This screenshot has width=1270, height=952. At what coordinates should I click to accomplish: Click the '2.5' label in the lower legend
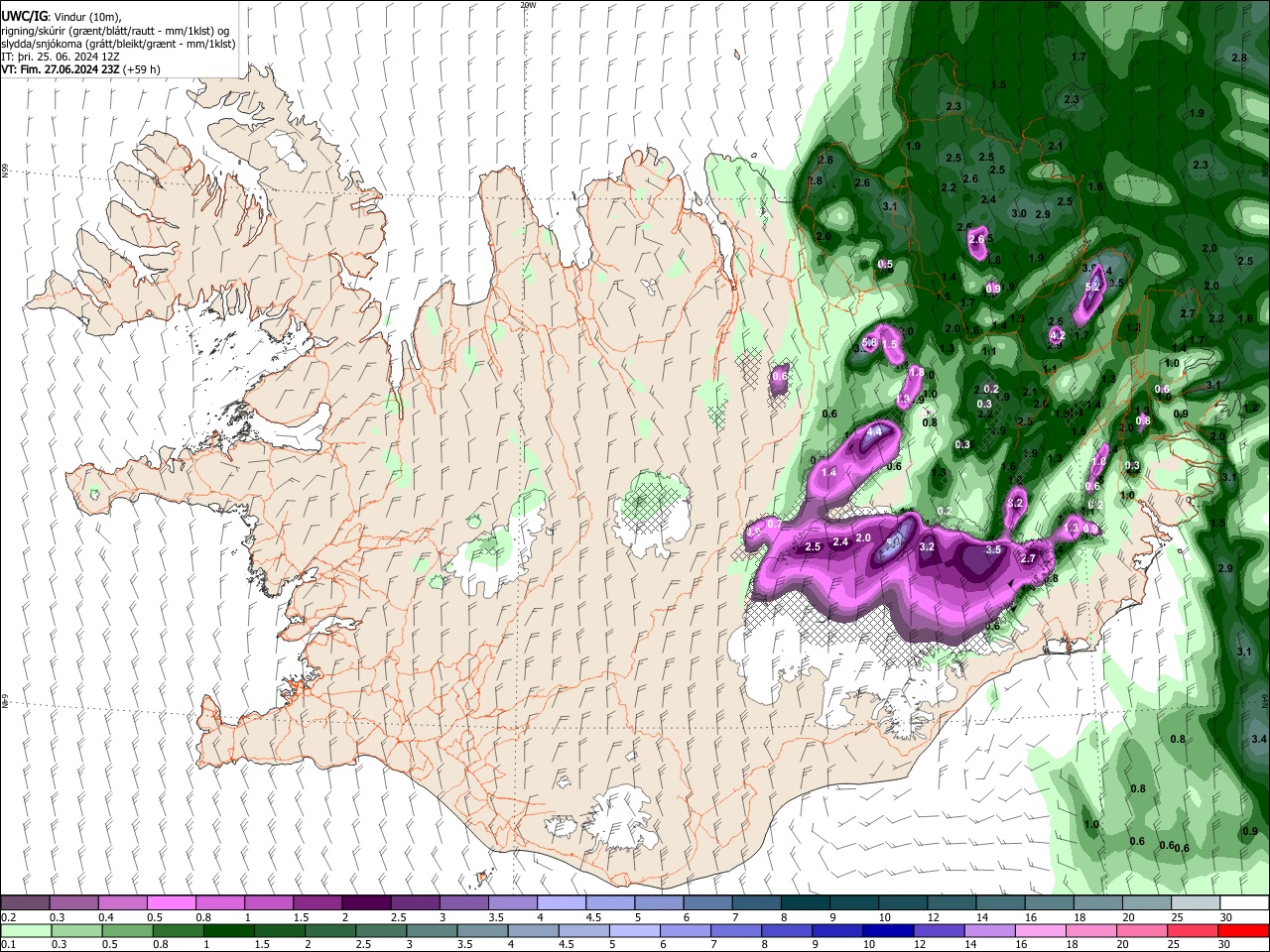363,945
